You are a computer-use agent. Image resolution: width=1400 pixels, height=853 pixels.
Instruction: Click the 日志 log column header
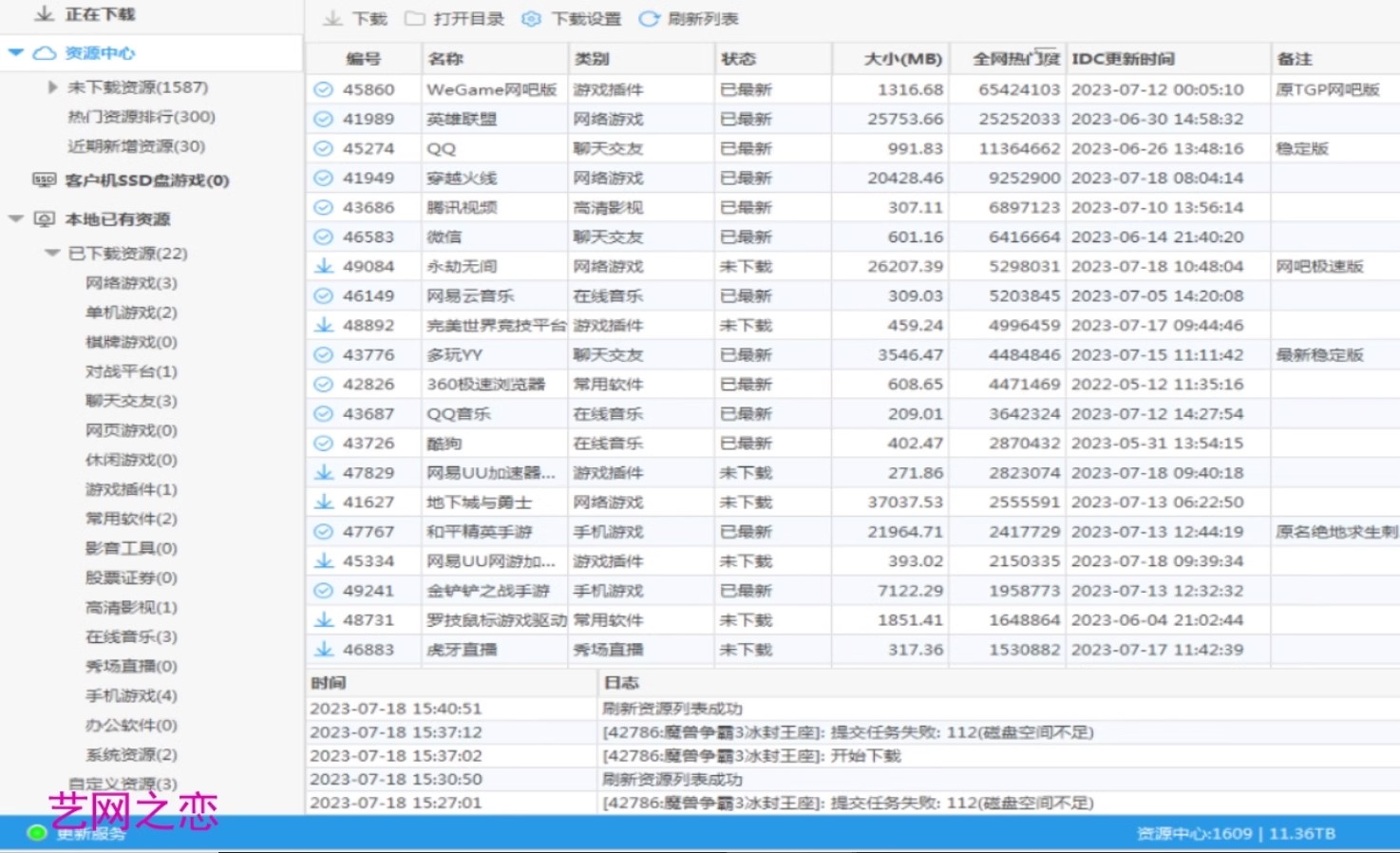(999, 682)
